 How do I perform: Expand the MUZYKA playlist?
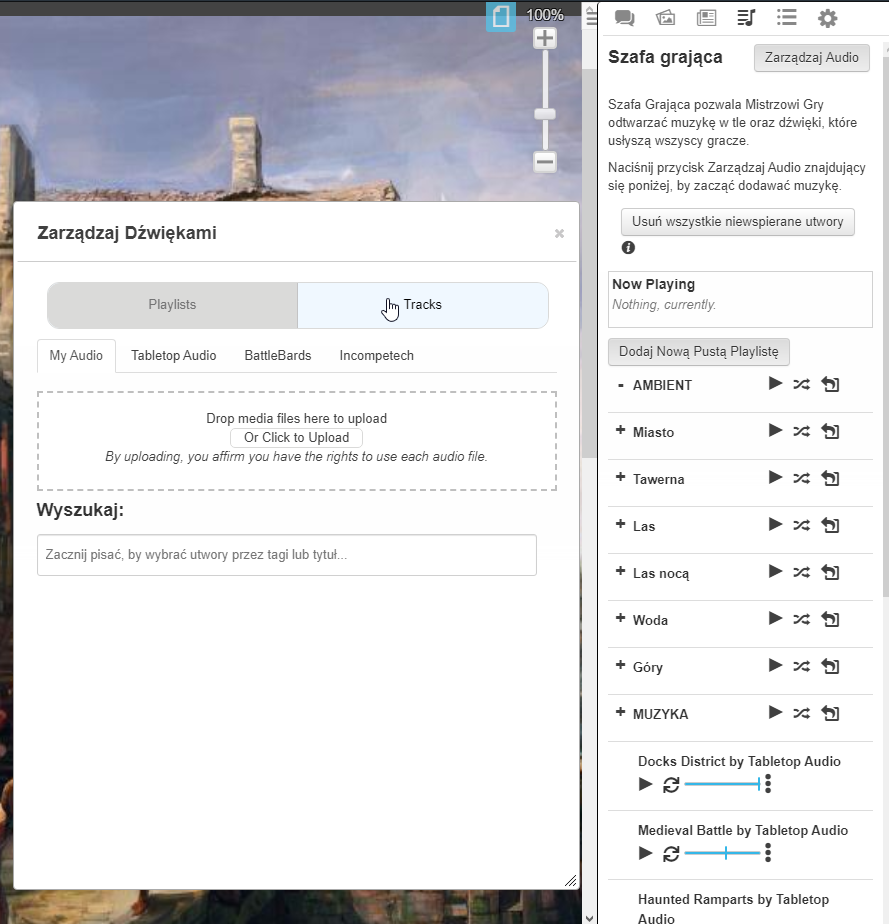coord(620,712)
